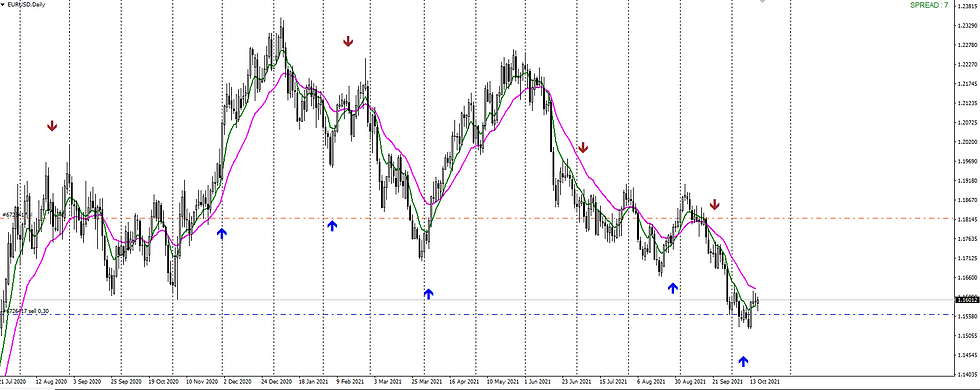Click the 1.17125 price scale label
Screen dimensions: 980x390
coord(968,258)
